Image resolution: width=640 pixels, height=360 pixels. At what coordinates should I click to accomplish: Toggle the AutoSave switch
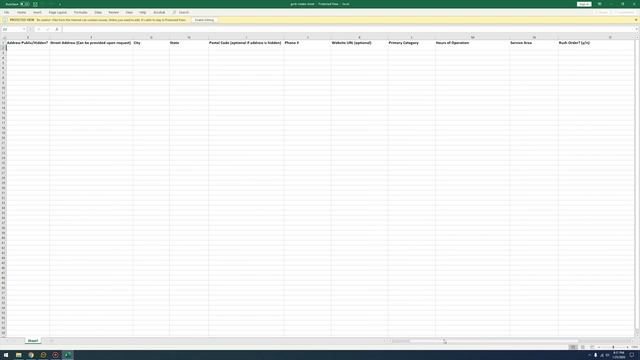point(25,4)
